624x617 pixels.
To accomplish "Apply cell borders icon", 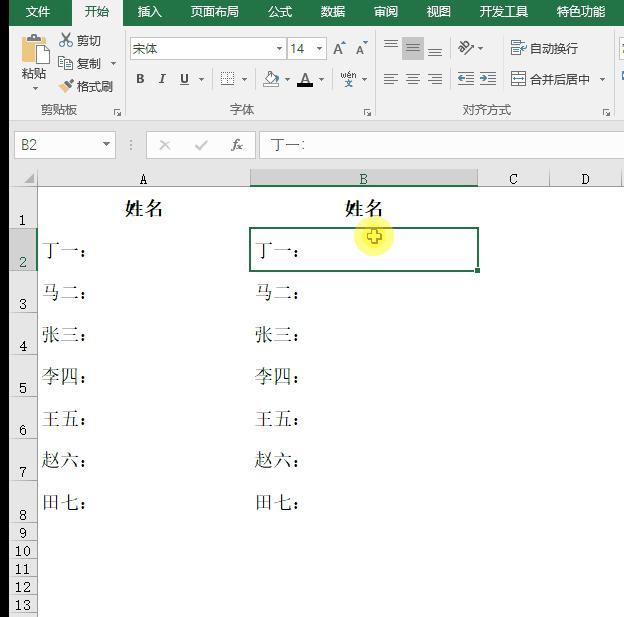I will 227,79.
